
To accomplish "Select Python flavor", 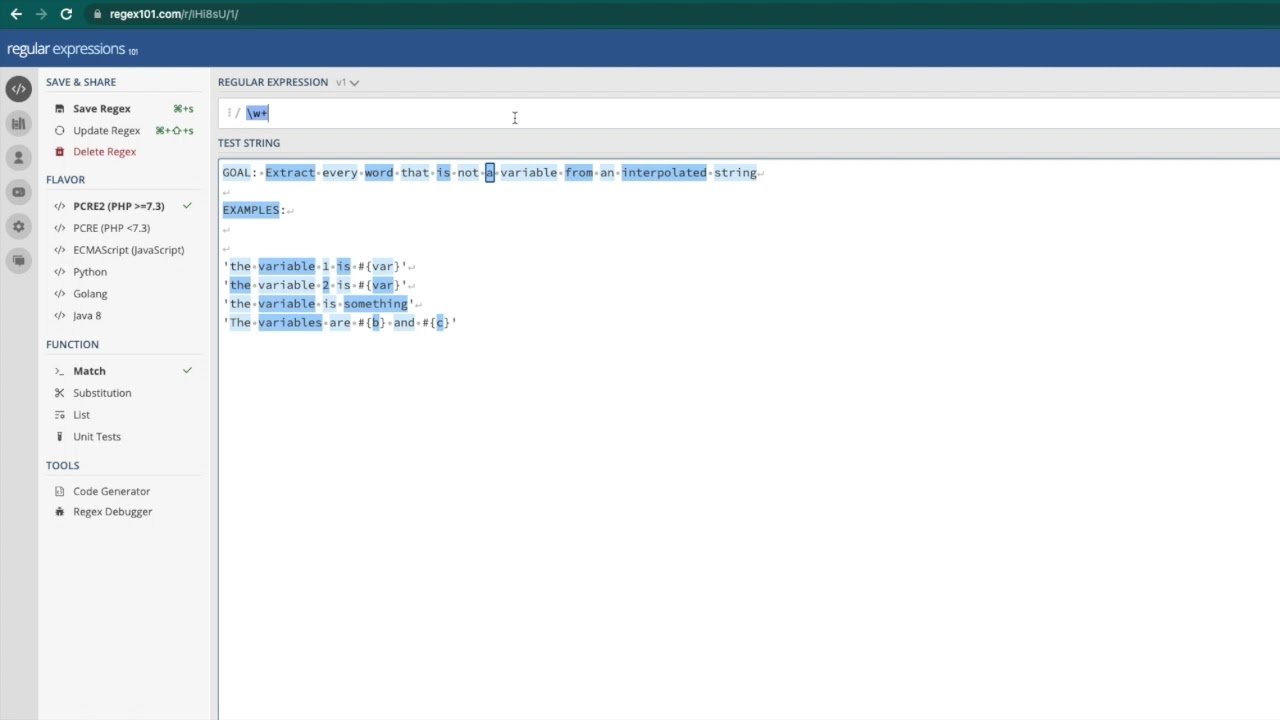I will (90, 272).
